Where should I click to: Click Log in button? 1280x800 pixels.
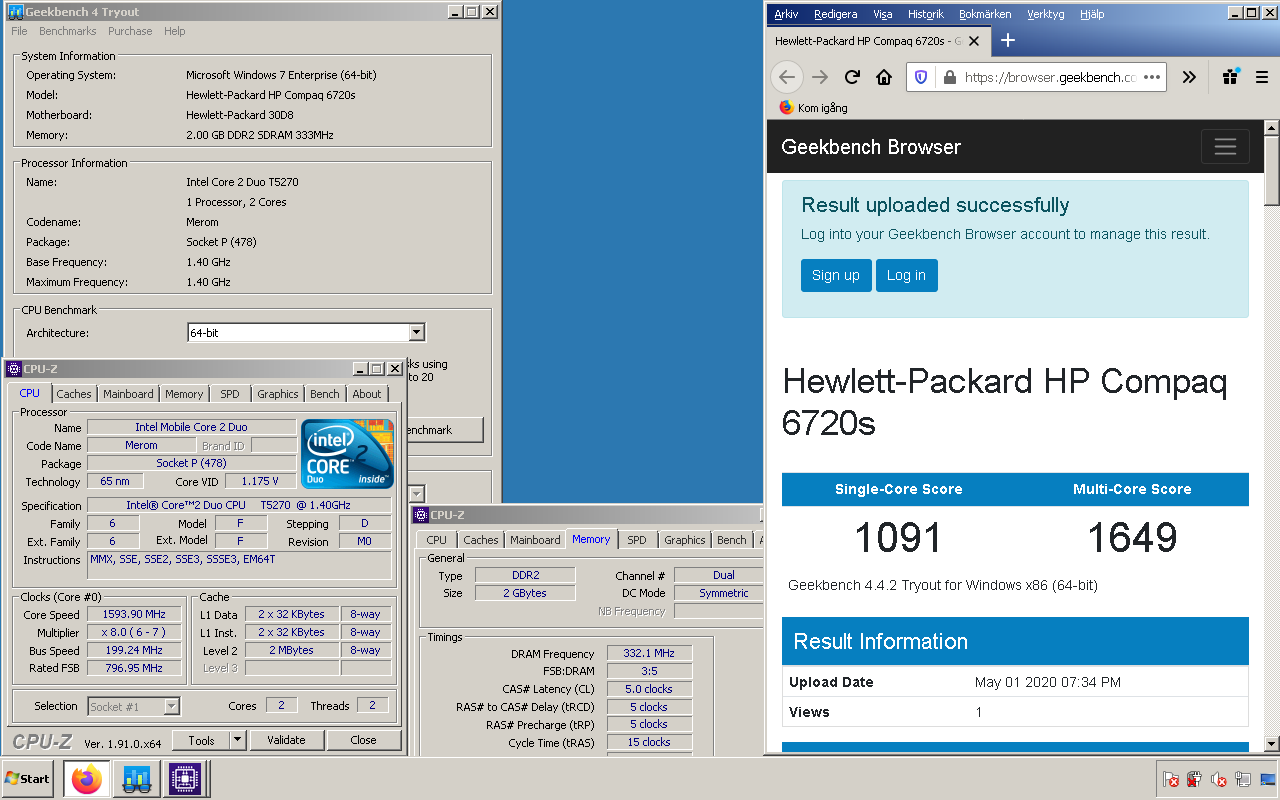pos(906,275)
